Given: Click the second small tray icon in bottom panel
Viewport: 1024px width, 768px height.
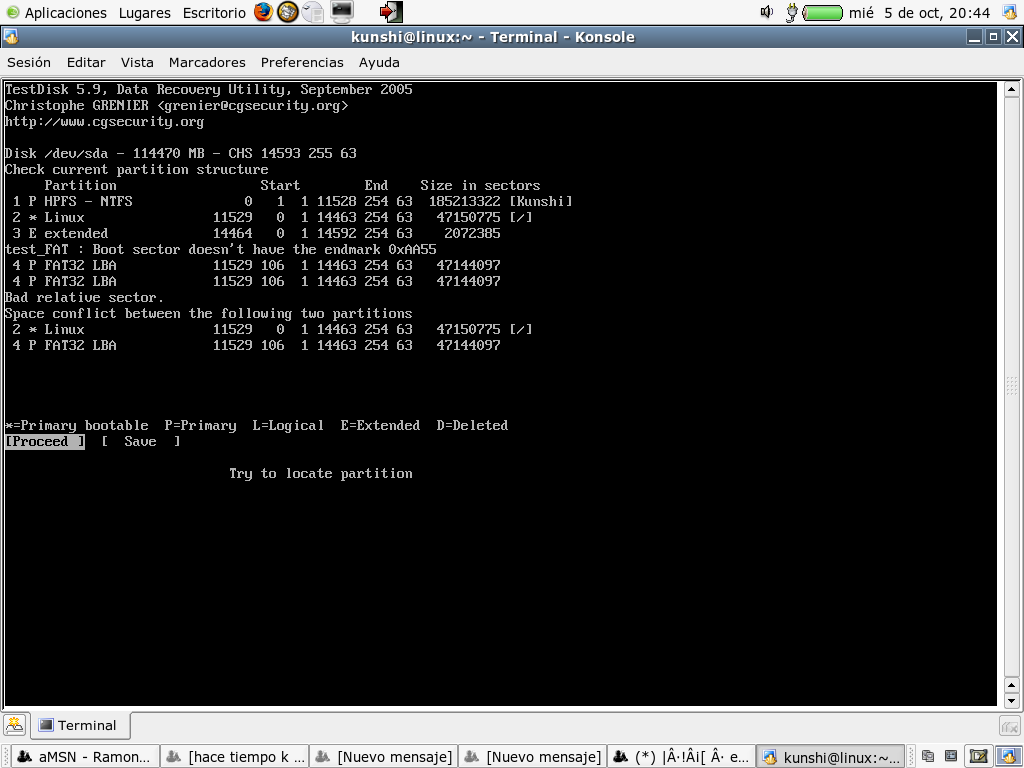Looking at the screenshot, I should (951, 756).
